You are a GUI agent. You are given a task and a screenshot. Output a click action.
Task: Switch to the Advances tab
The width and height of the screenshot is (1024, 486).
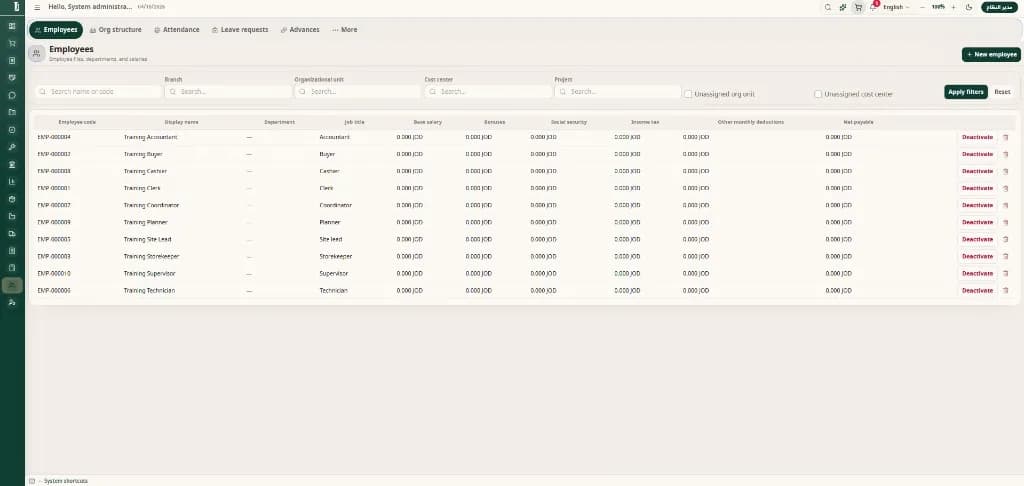coord(300,29)
